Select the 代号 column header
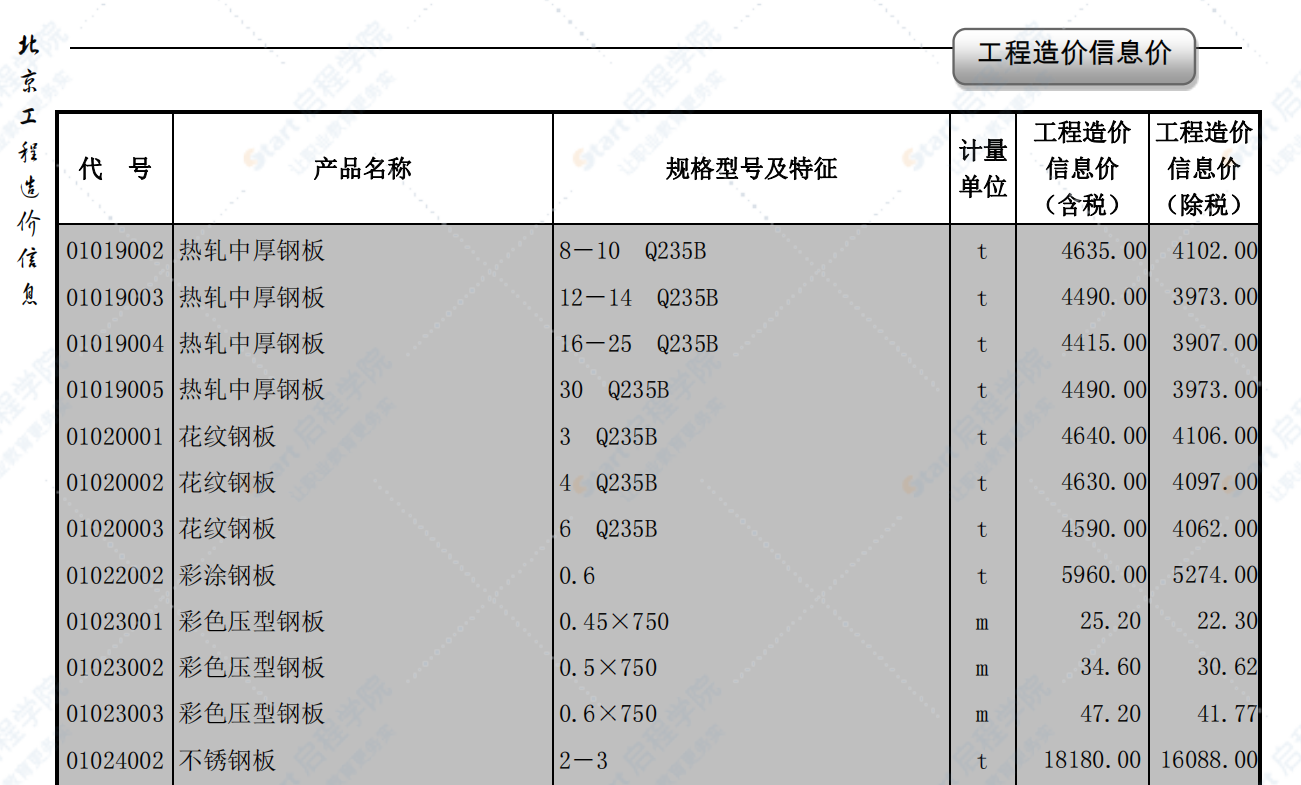The width and height of the screenshot is (1301, 785). pos(115,168)
